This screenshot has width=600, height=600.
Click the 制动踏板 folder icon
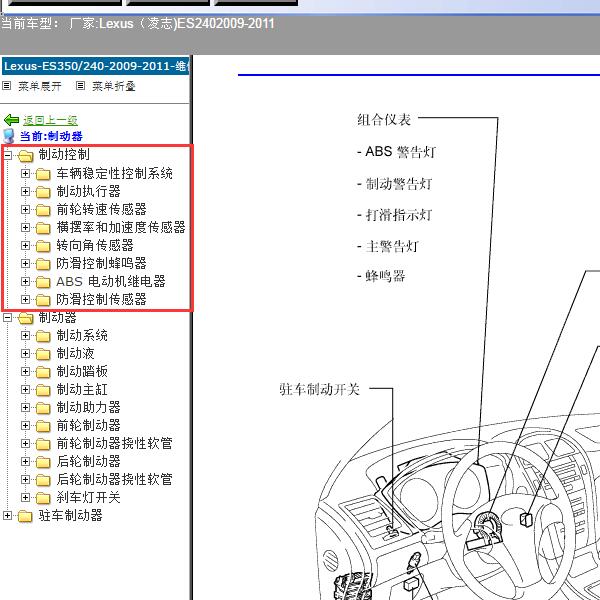[x=43, y=372]
